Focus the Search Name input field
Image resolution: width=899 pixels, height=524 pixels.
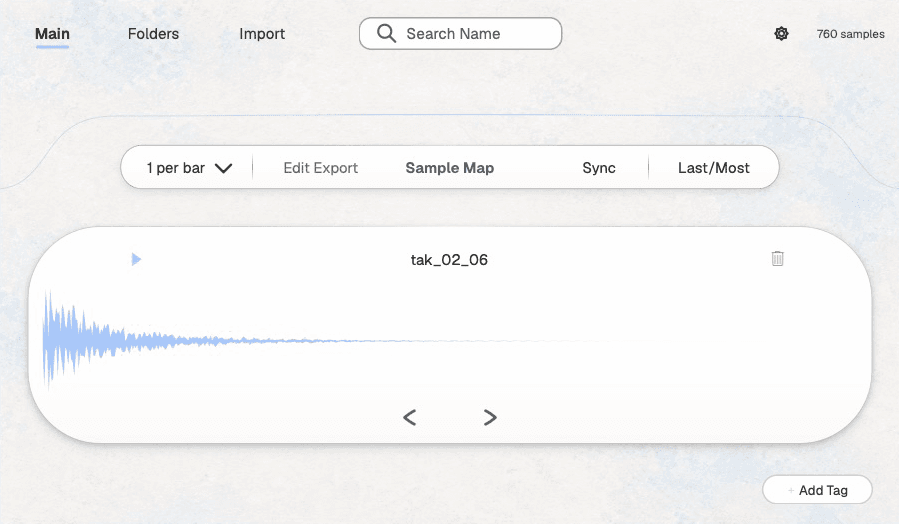(460, 33)
